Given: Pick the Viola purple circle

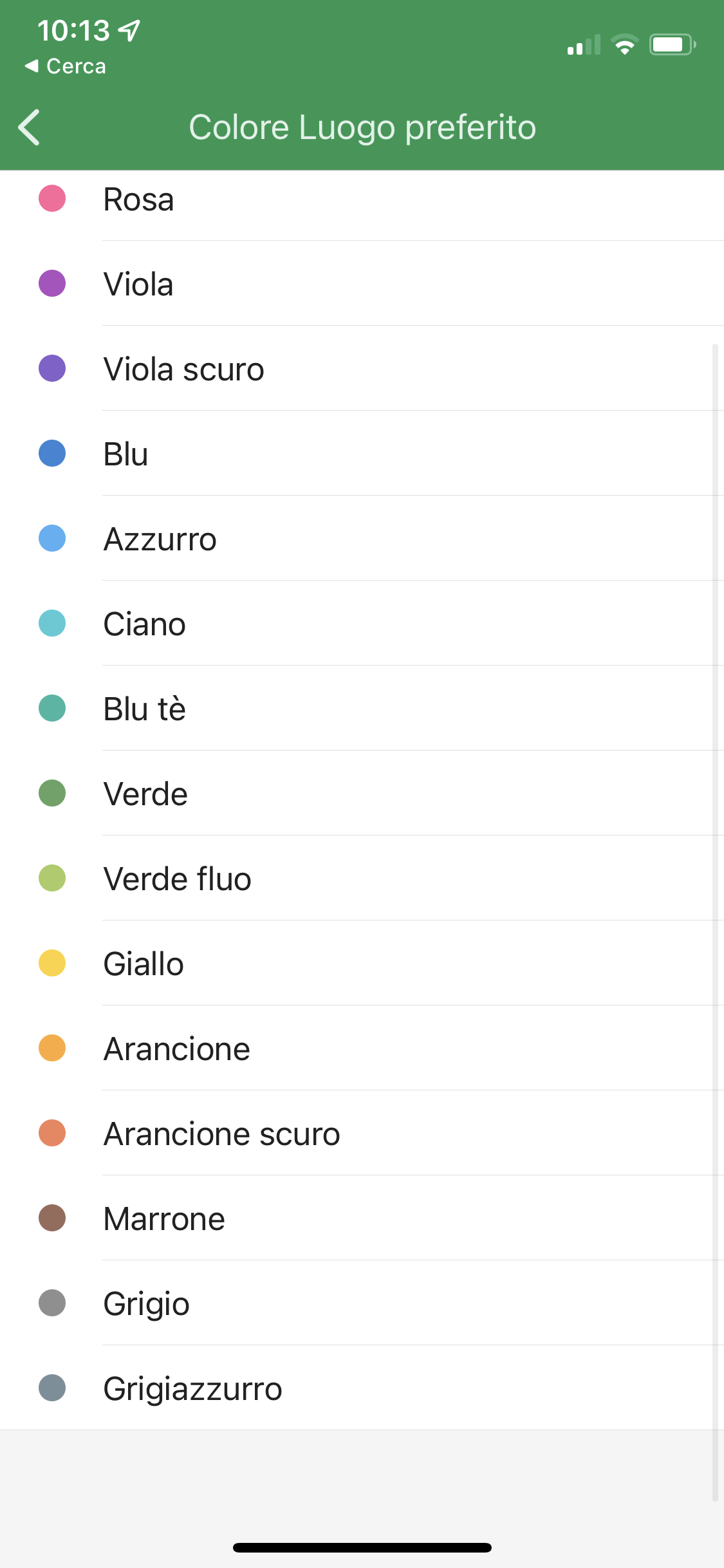Looking at the screenshot, I should coord(52,283).
